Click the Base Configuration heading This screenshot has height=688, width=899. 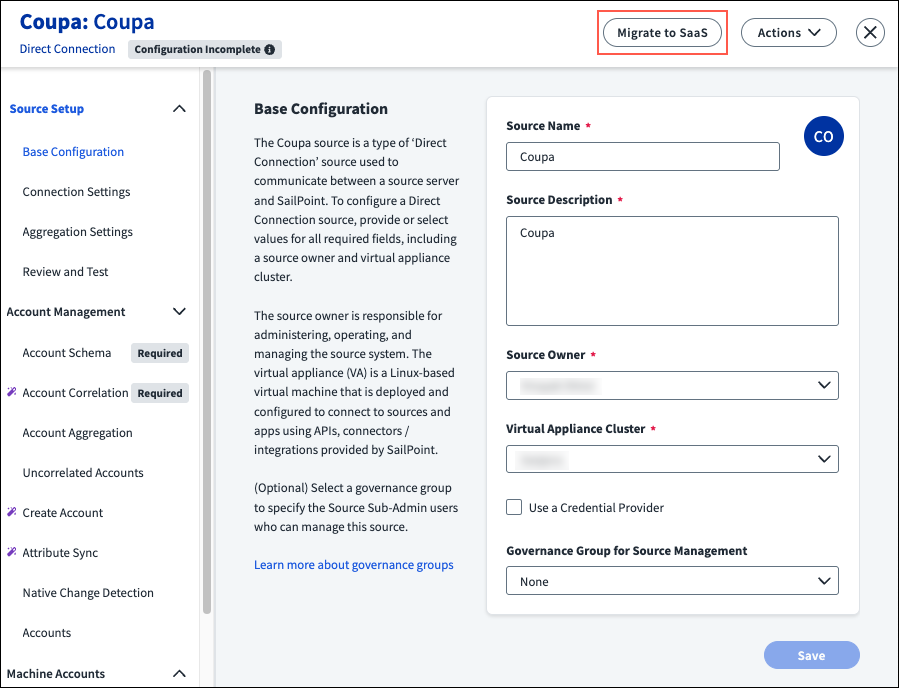coord(321,109)
